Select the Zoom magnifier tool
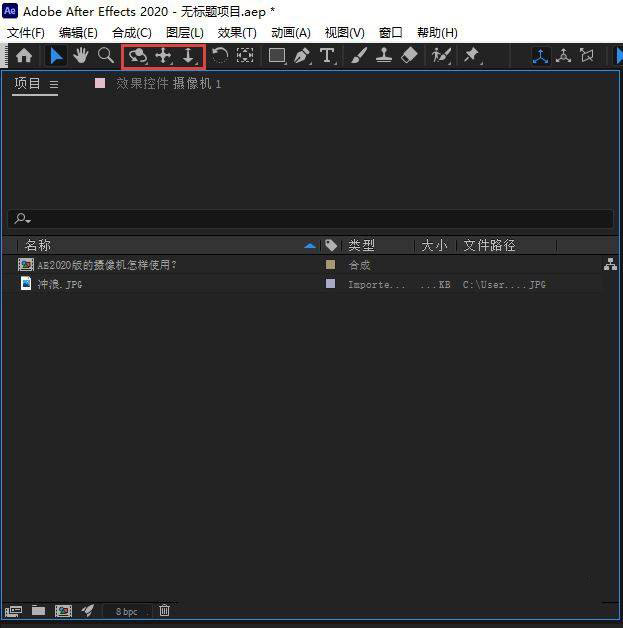 coord(105,55)
